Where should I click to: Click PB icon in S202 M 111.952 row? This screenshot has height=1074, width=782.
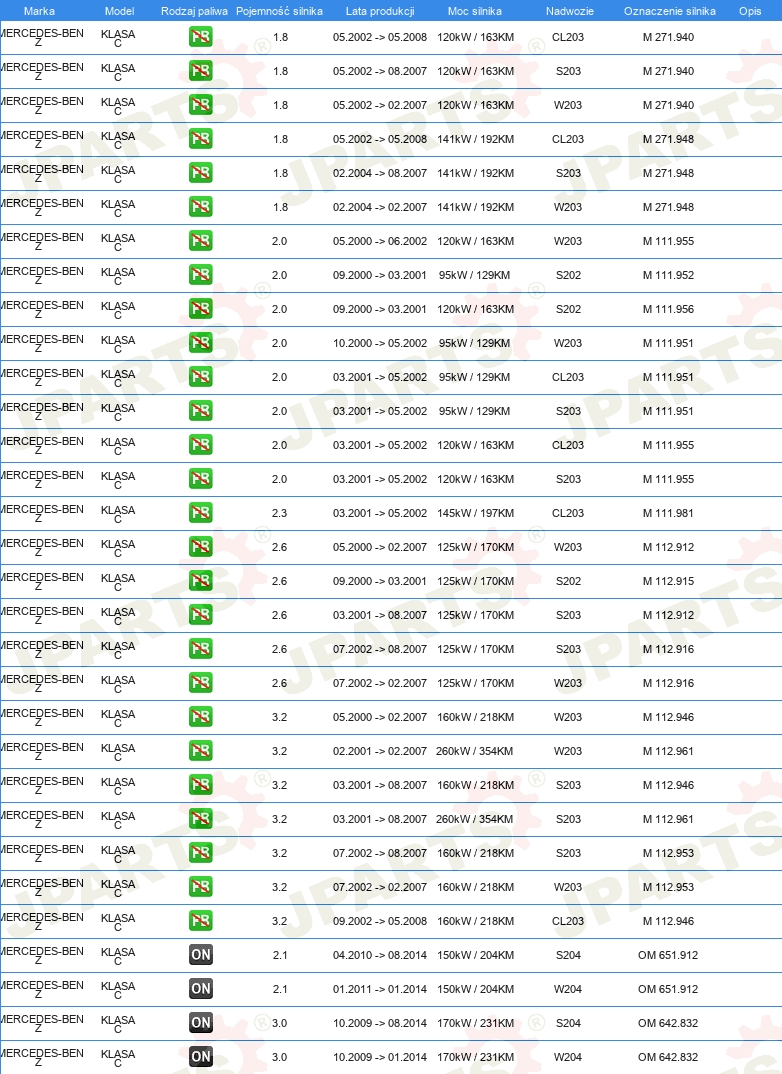click(201, 275)
